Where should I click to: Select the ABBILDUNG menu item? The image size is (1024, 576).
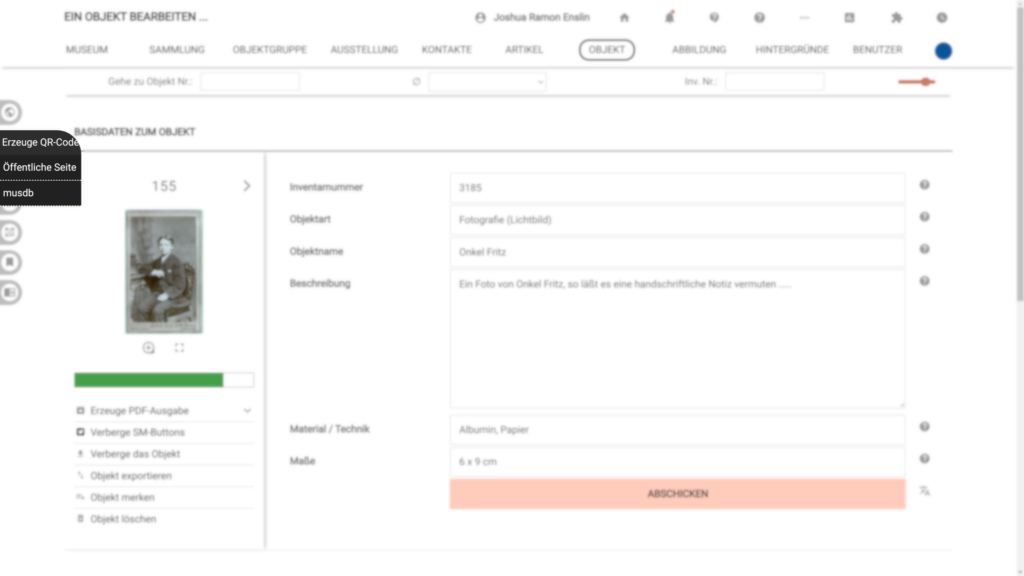click(699, 50)
